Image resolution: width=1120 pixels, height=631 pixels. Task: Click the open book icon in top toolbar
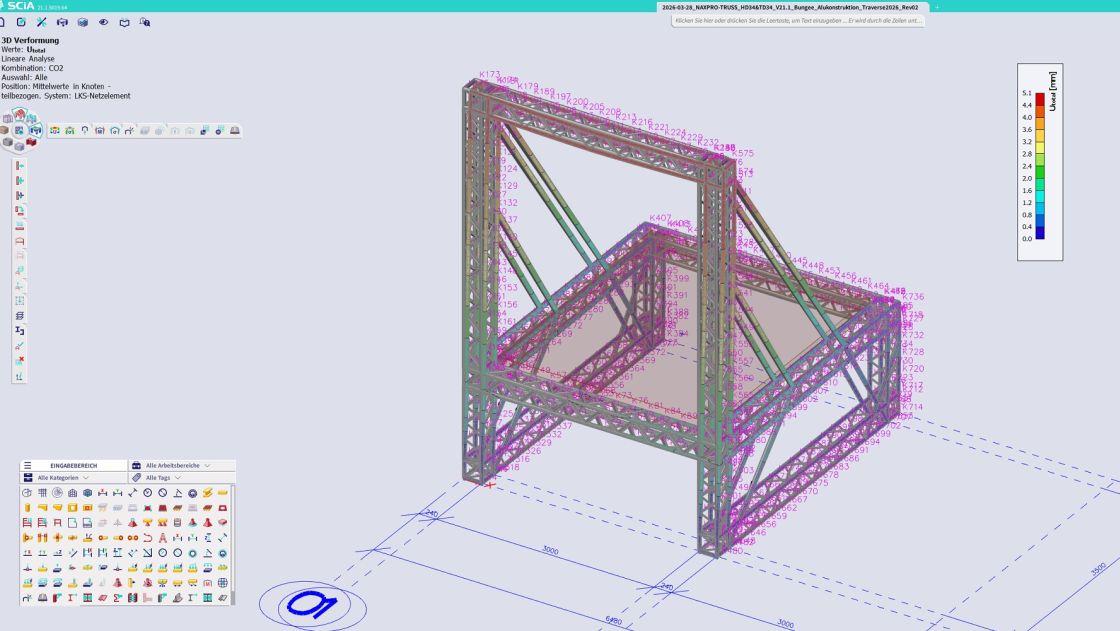[125, 21]
